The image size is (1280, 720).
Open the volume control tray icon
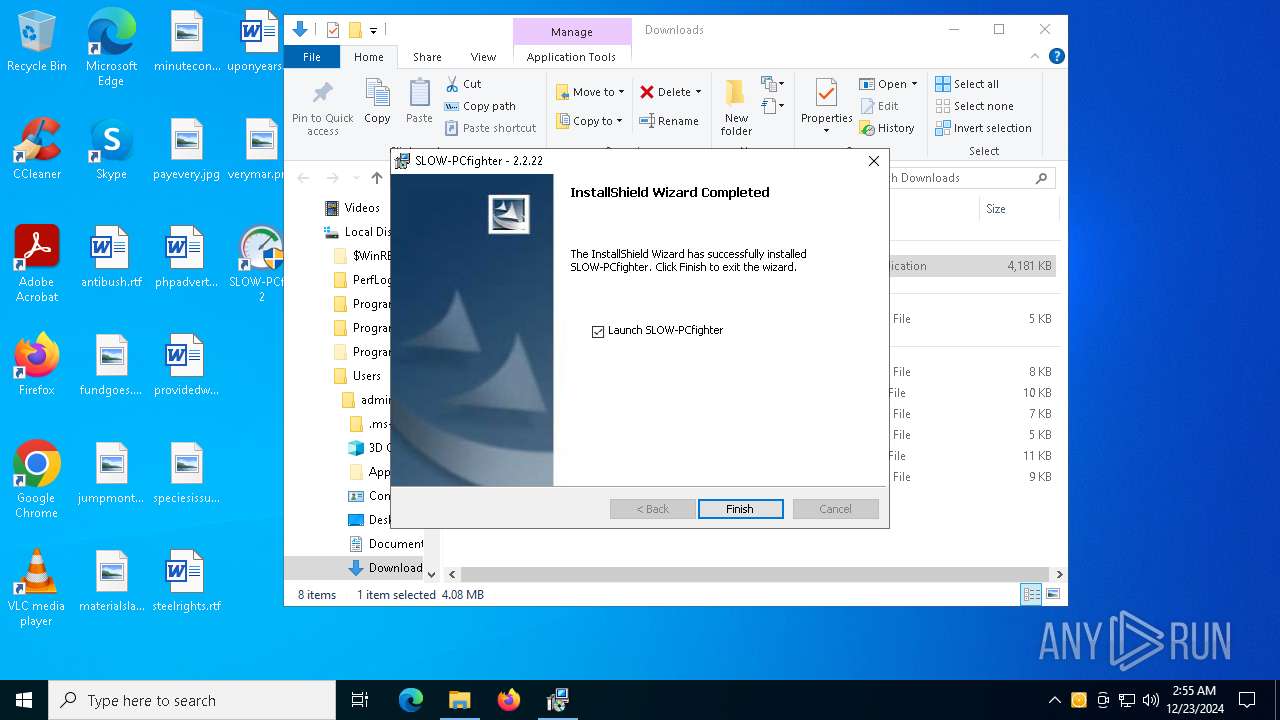(1151, 700)
